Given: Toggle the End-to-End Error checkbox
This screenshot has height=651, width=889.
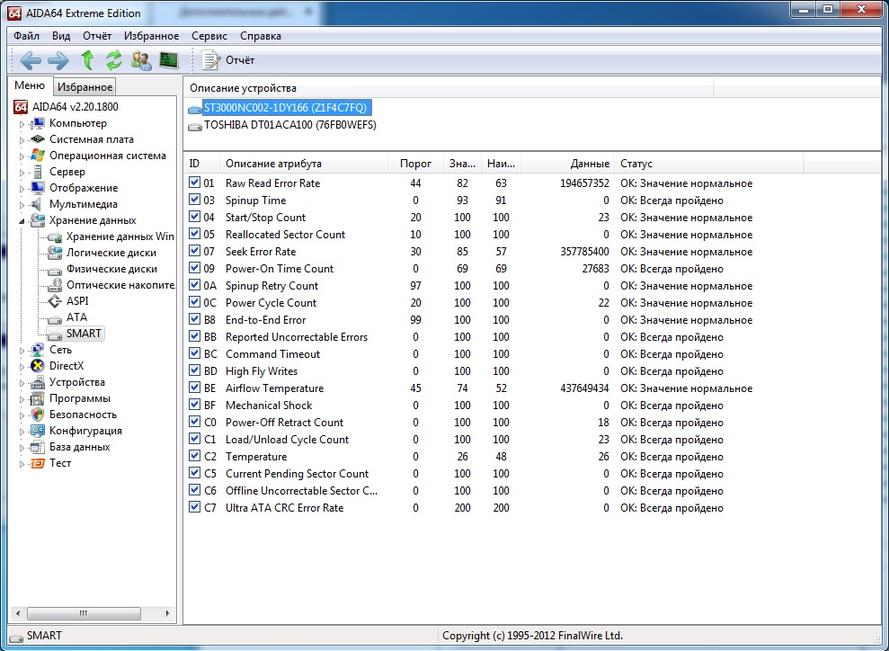Looking at the screenshot, I should pyautogui.click(x=194, y=320).
